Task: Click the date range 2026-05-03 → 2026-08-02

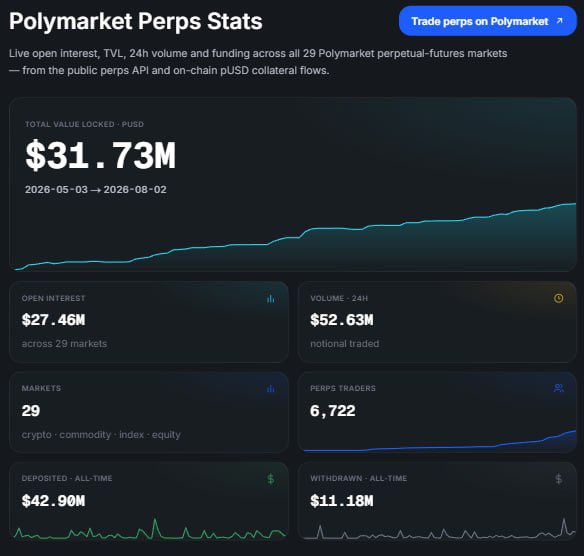Action: (96, 190)
